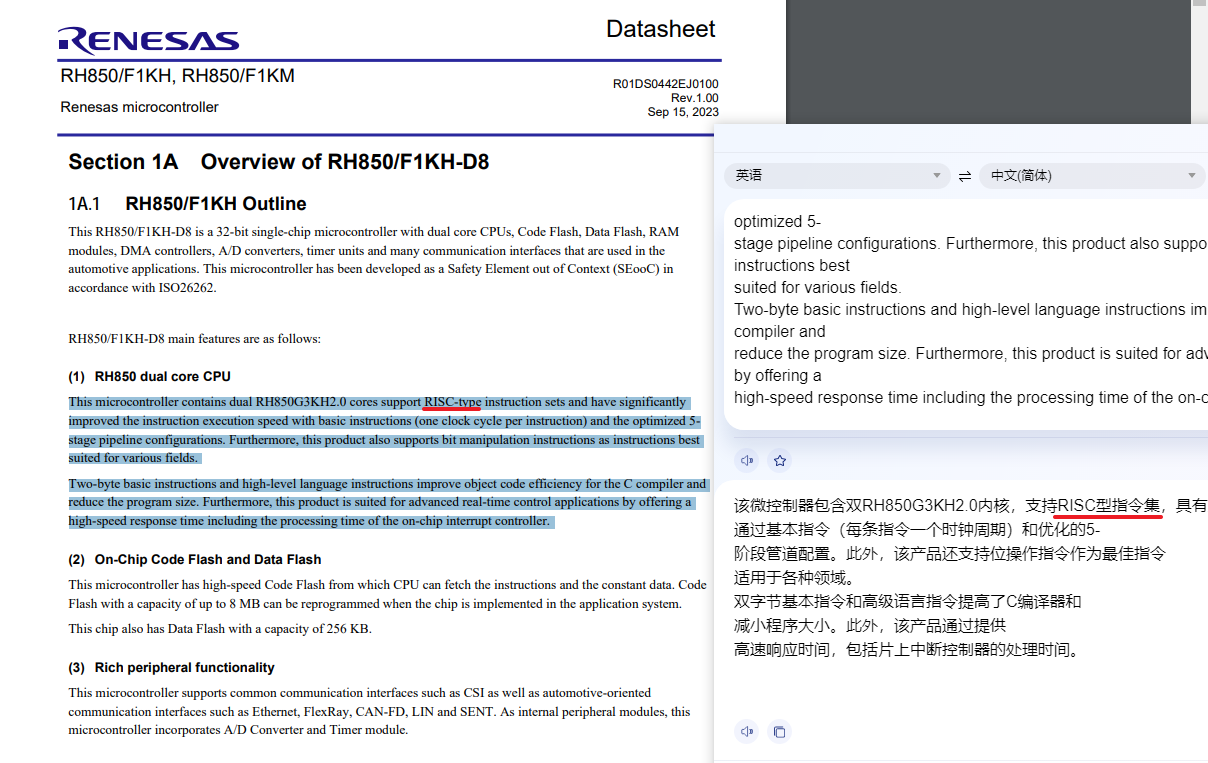This screenshot has width=1208, height=763.
Task: Click 'Renesas microcontroller' subtitle
Action: point(139,107)
